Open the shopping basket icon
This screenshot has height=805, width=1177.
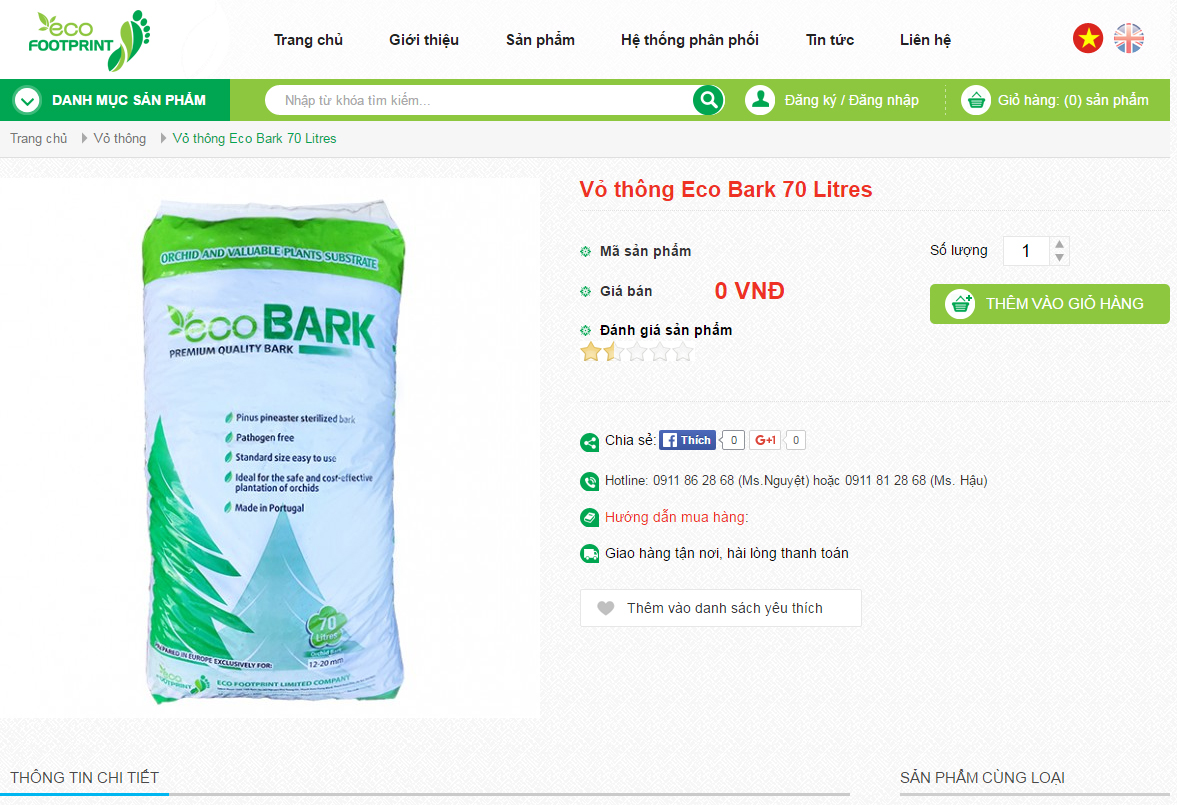coord(976,100)
